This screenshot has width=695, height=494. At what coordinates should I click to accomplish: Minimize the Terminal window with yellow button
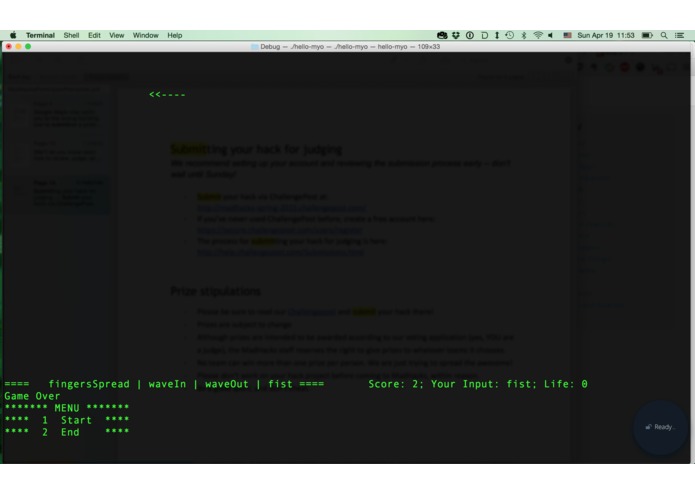pyautogui.click(x=19, y=47)
